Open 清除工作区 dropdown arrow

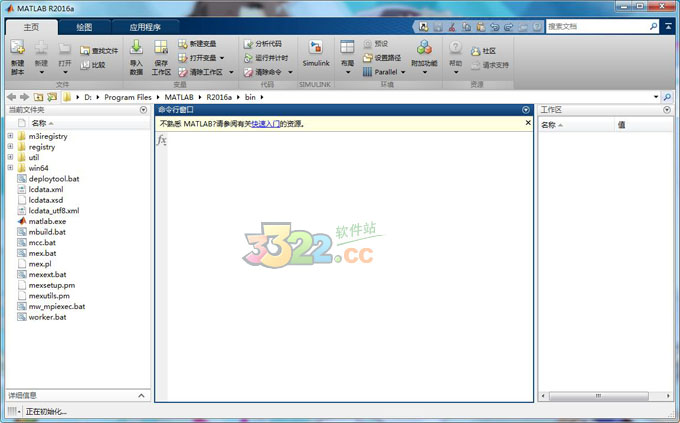coord(231,72)
